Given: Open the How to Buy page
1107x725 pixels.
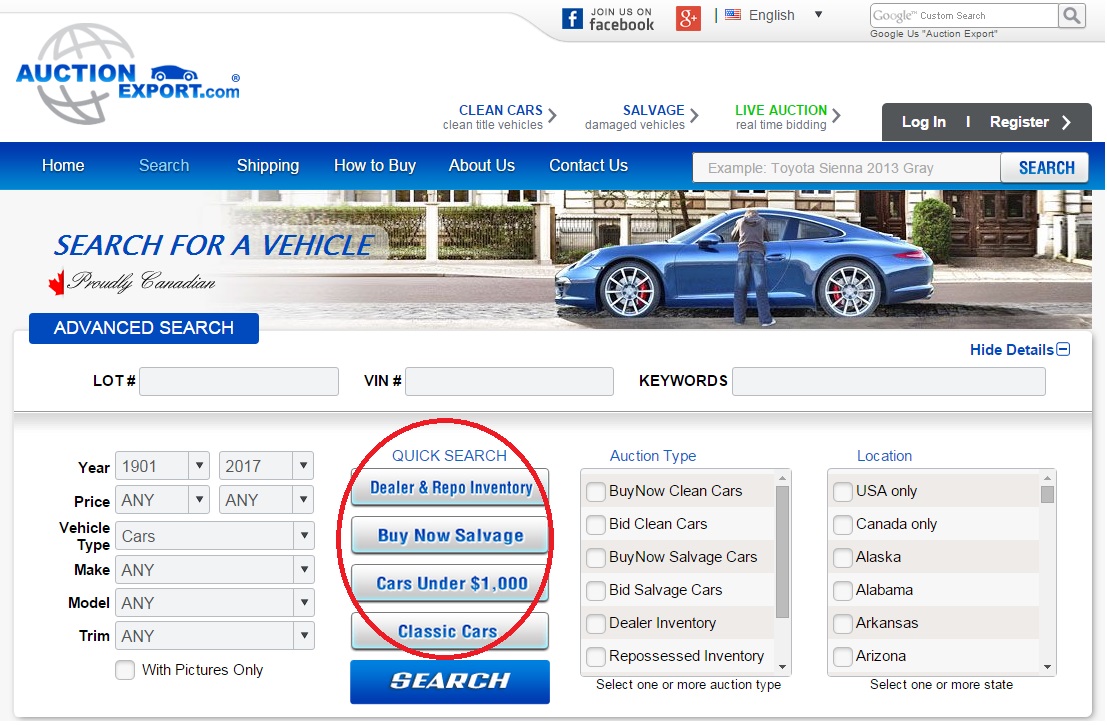Looking at the screenshot, I should (x=375, y=166).
